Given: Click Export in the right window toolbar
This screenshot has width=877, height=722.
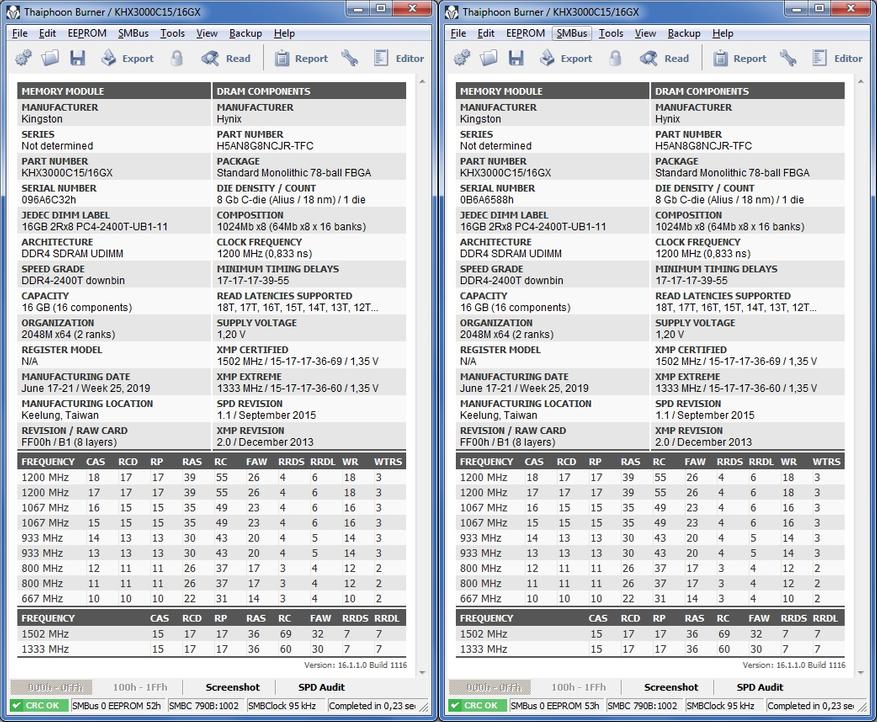Looking at the screenshot, I should click(x=566, y=58).
